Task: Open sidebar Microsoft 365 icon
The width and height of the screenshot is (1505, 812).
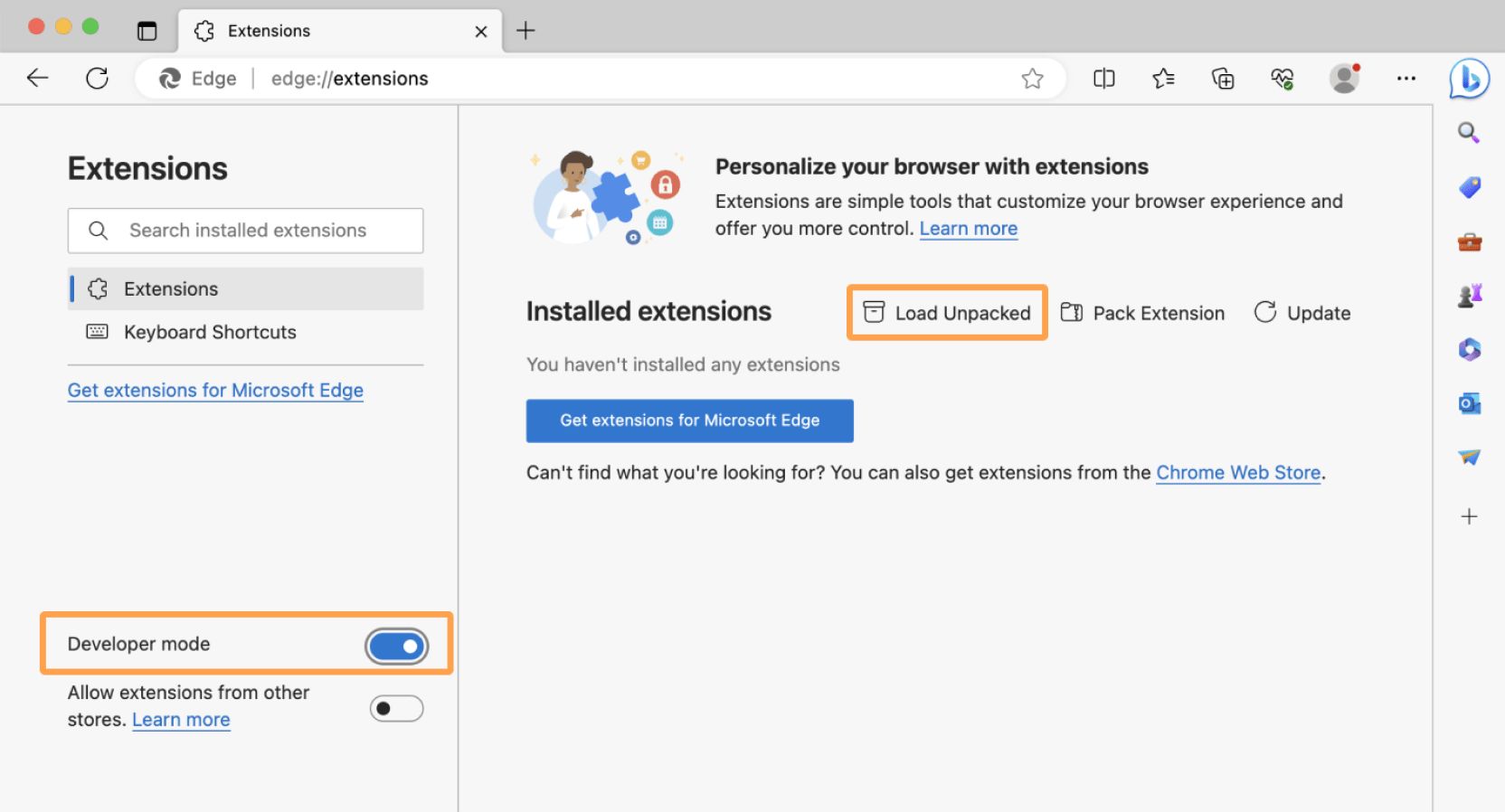Action: tap(1469, 349)
